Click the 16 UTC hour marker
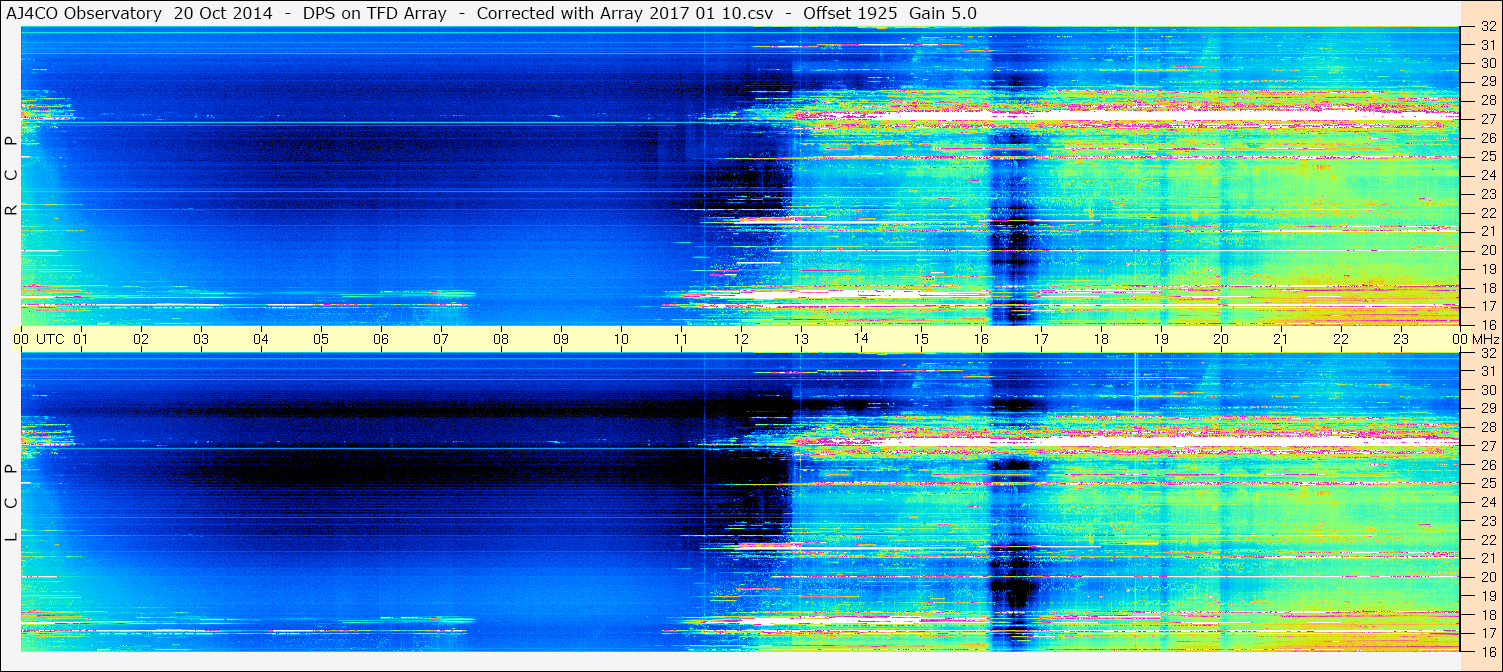The width and height of the screenshot is (1503, 672). [x=981, y=339]
